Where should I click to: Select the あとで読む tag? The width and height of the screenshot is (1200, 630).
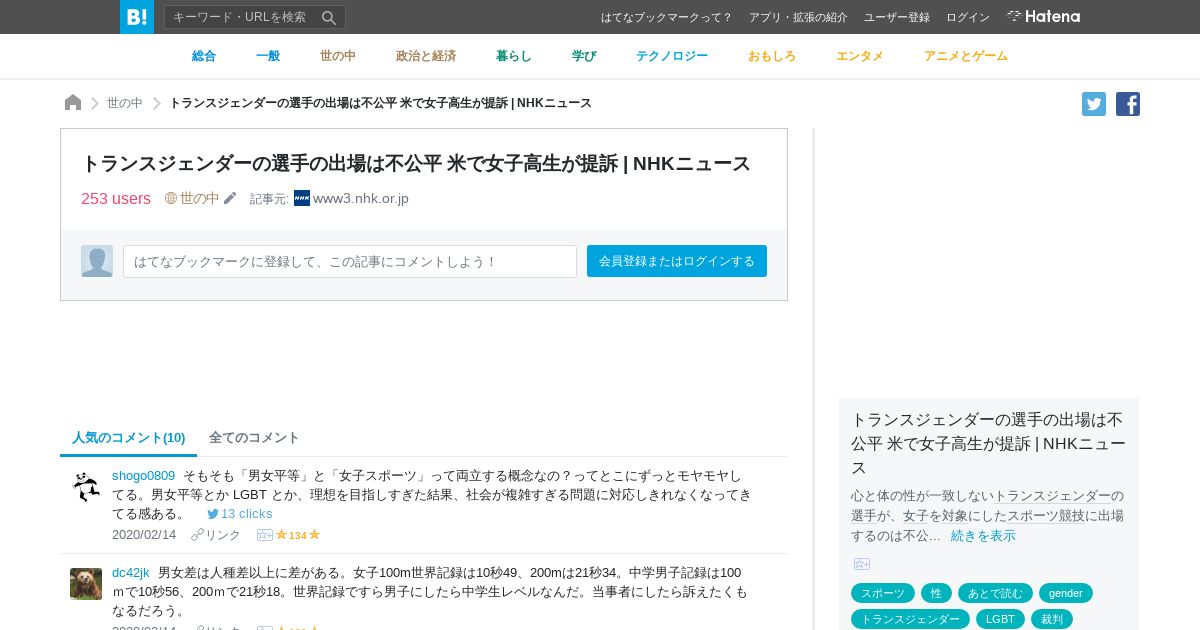pos(995,593)
